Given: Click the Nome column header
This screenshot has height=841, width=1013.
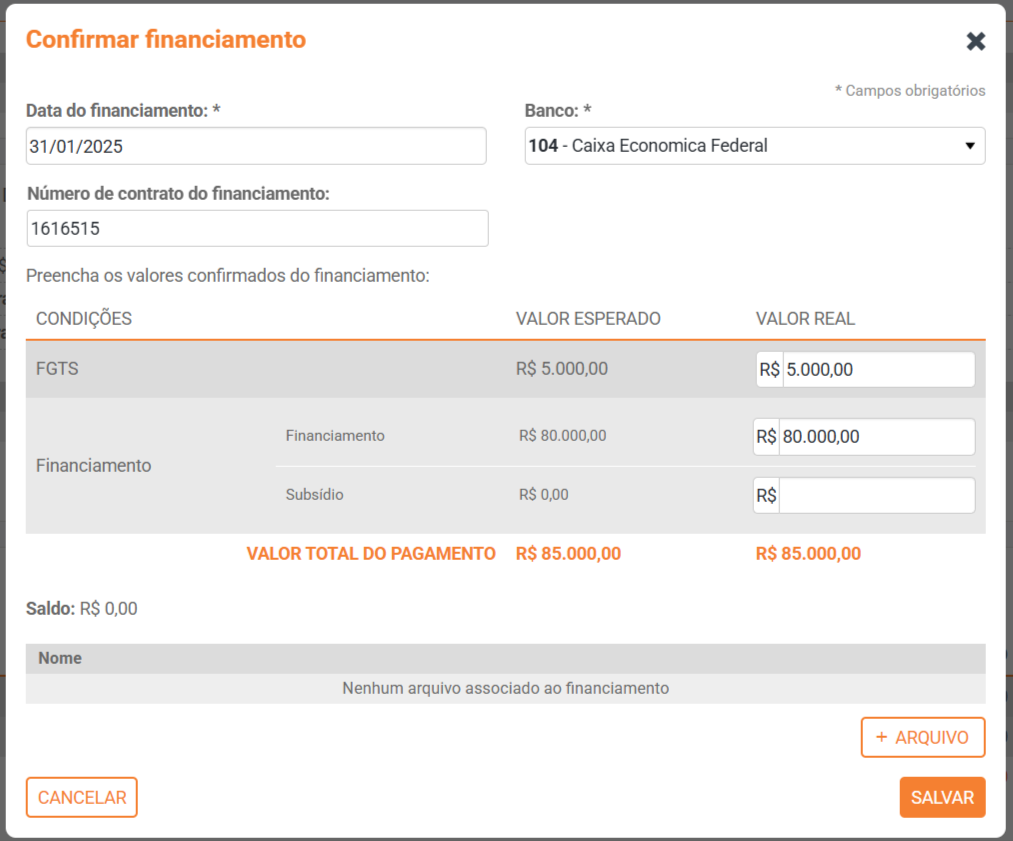Looking at the screenshot, I should coord(60,659).
